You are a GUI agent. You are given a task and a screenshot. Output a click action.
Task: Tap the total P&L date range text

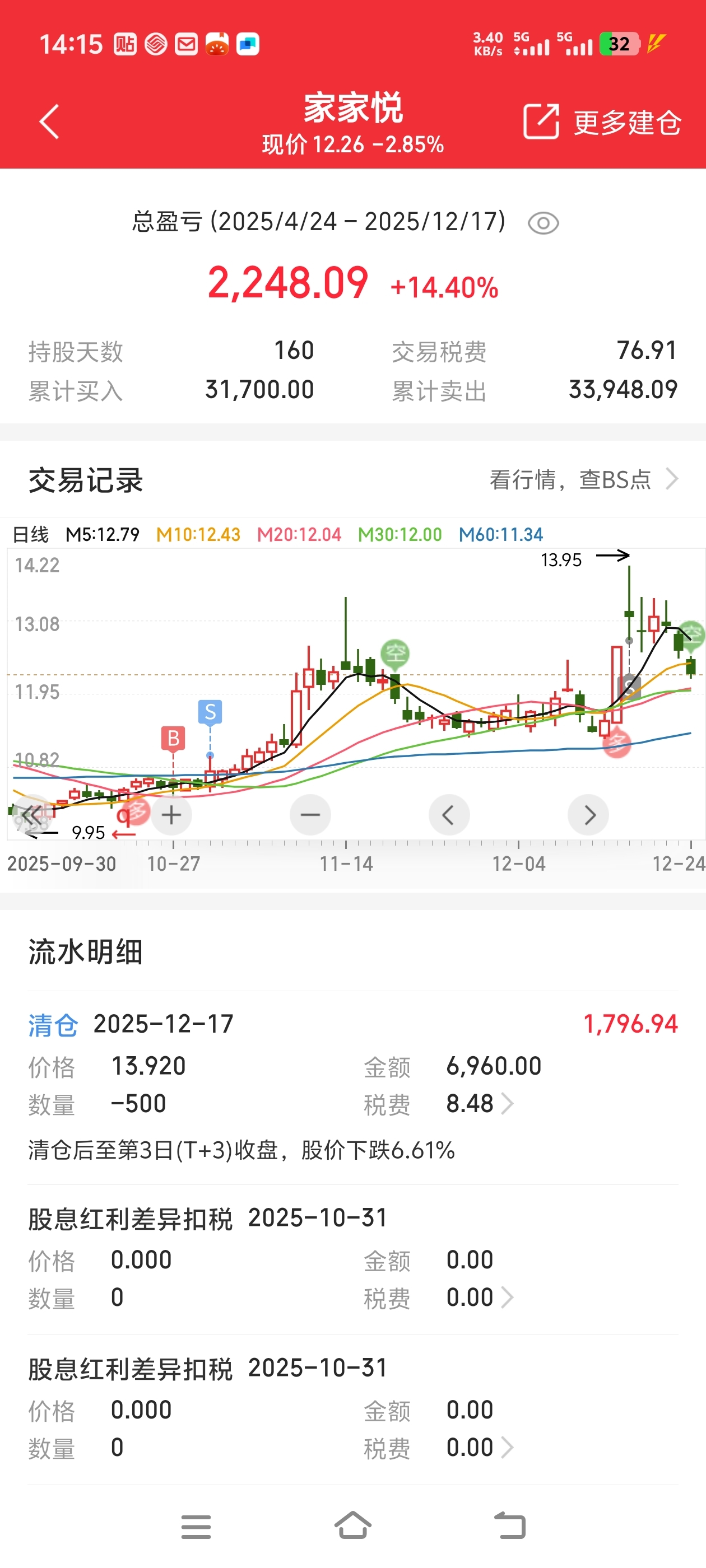coord(319,222)
